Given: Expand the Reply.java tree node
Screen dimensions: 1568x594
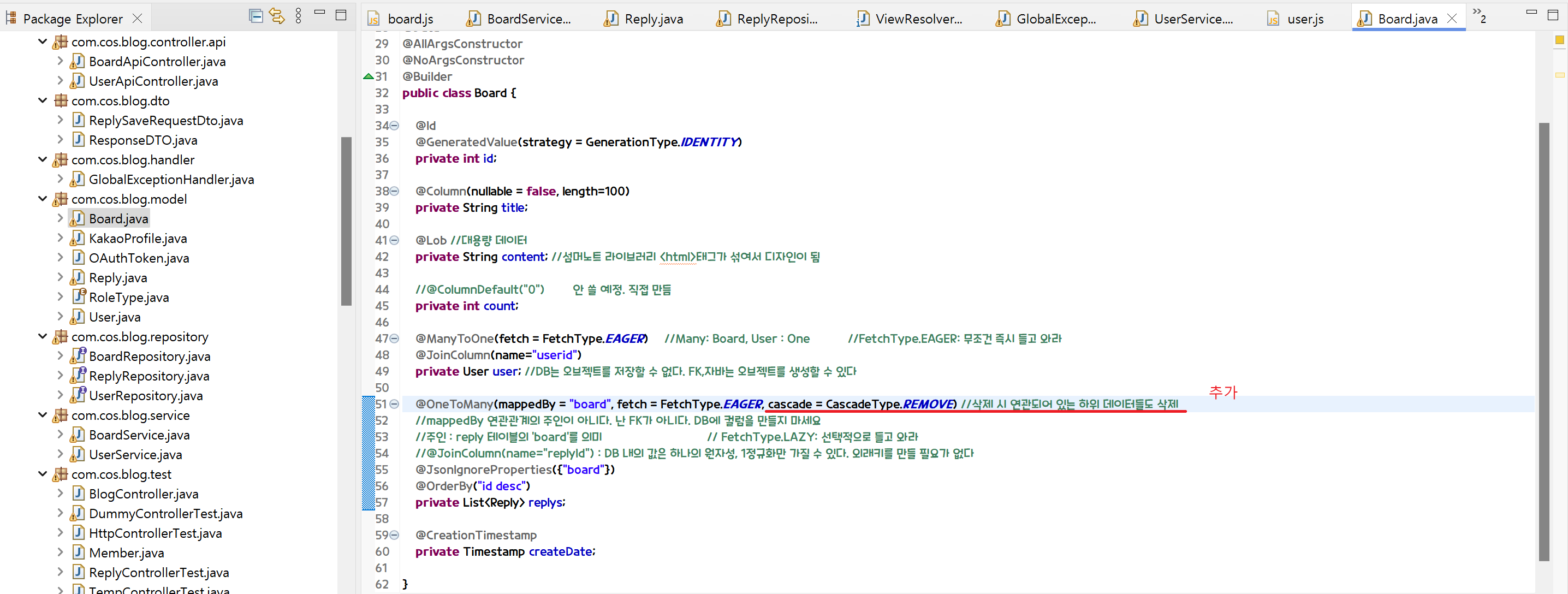Looking at the screenshot, I should [60, 277].
